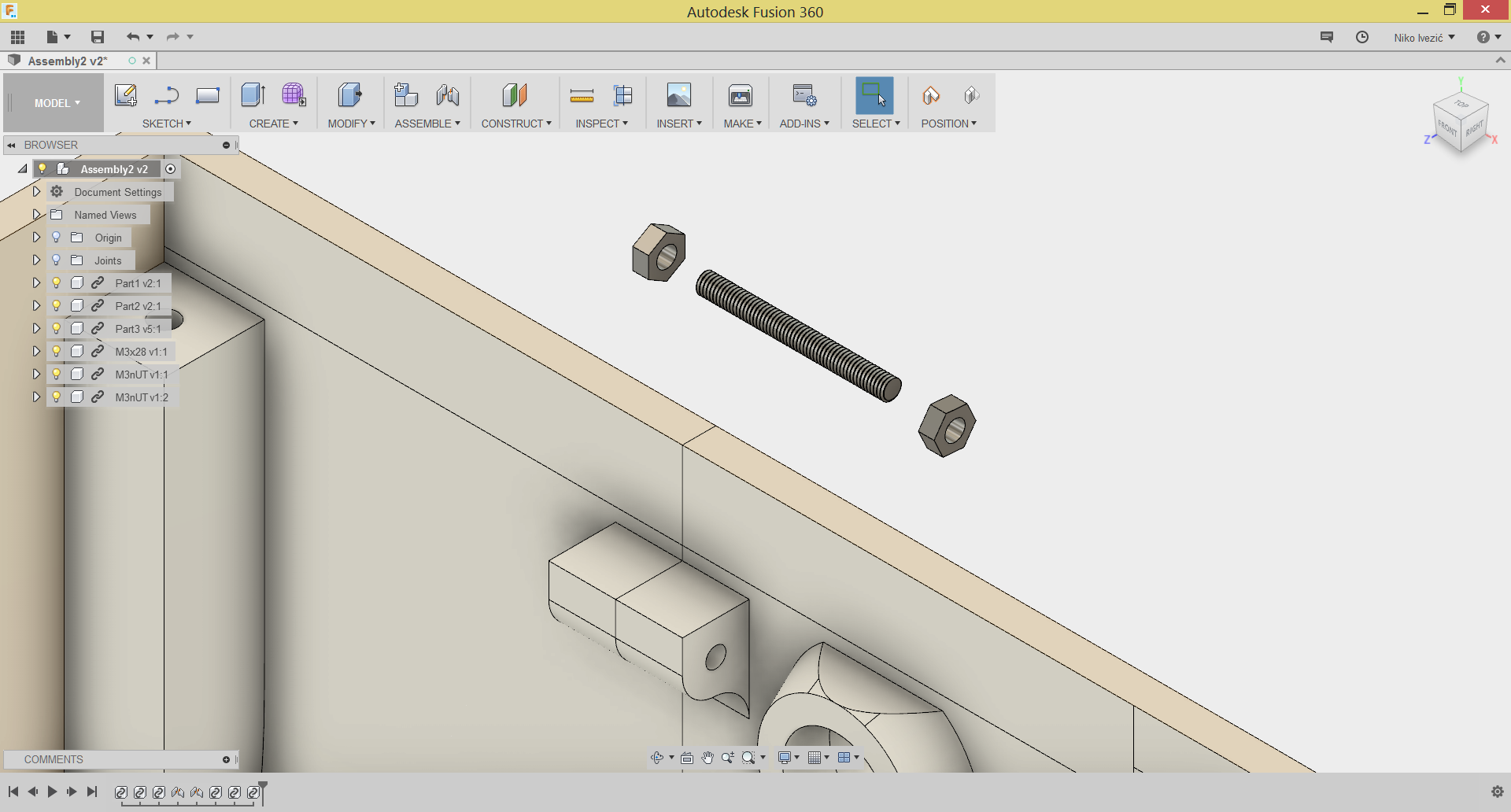Viewport: 1511px width, 812px height.
Task: Toggle visibility bulb of Joints folder
Action: point(57,260)
